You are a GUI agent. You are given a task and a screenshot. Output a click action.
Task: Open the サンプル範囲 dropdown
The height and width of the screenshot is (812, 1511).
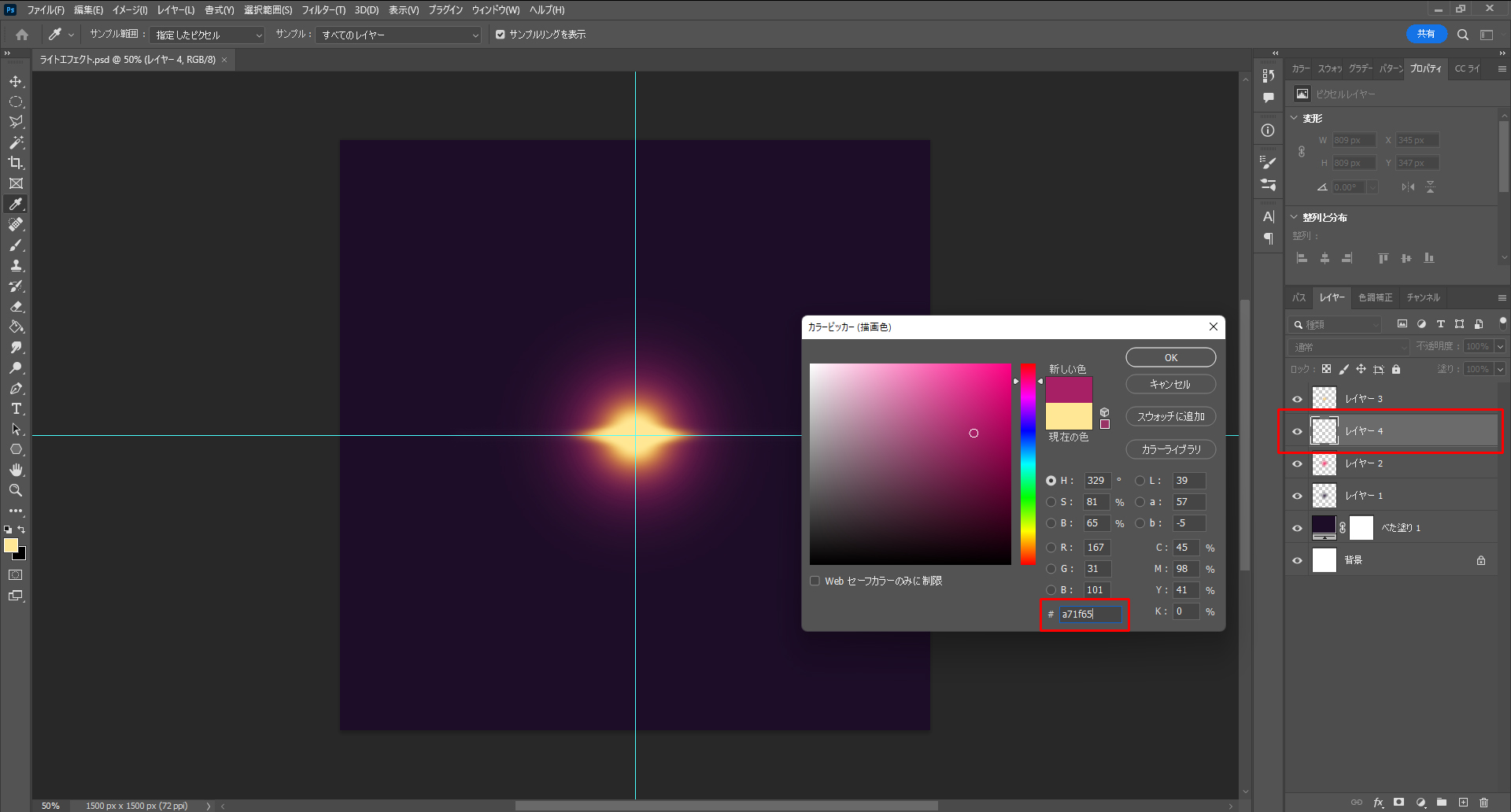[x=208, y=35]
